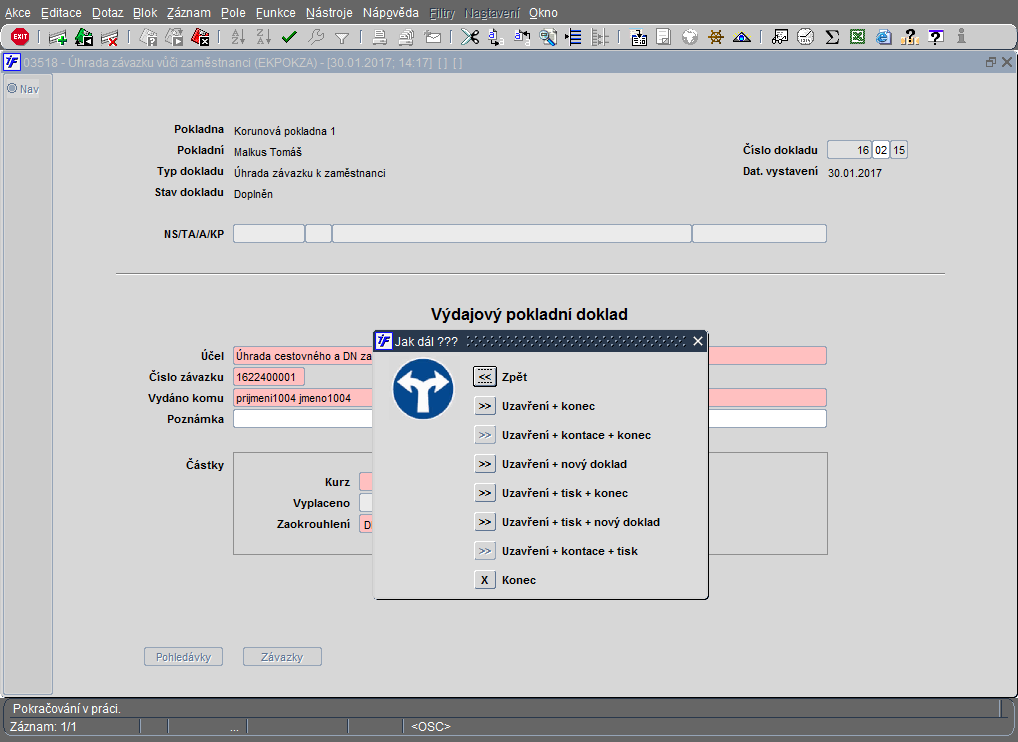Click the Zpět << button in dialog
1018x742 pixels.
(x=484, y=377)
